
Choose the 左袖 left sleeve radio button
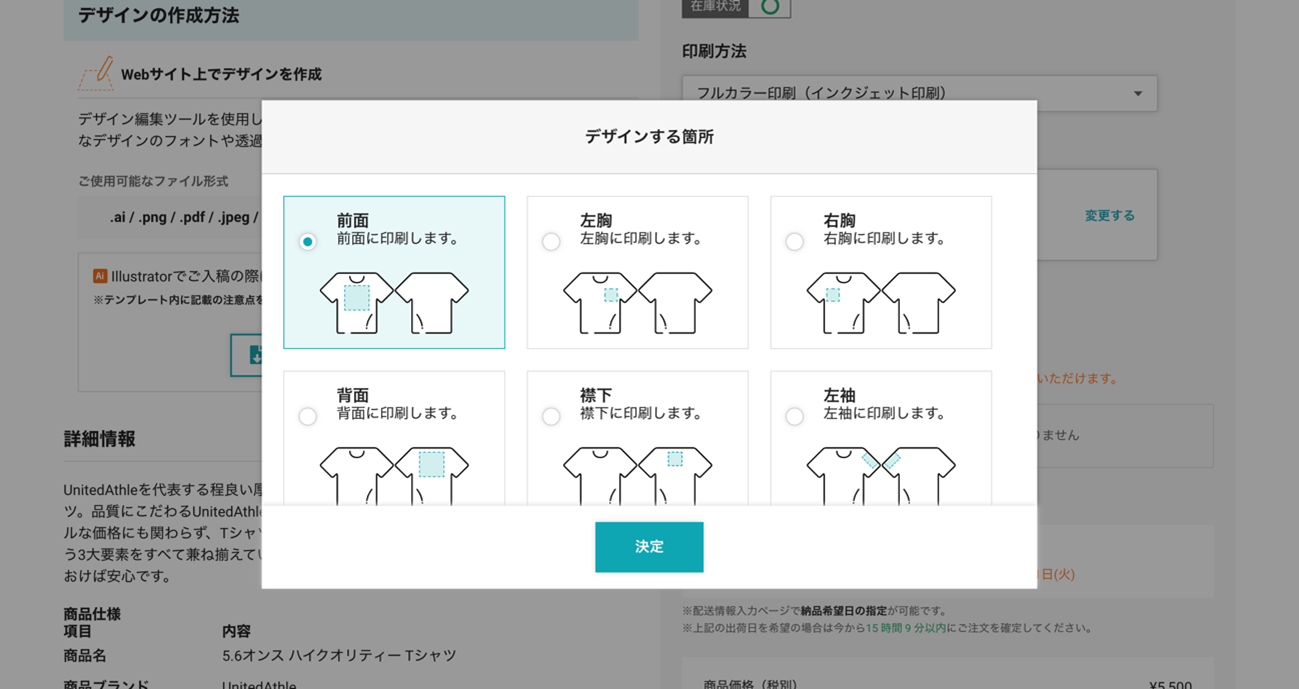tap(794, 416)
